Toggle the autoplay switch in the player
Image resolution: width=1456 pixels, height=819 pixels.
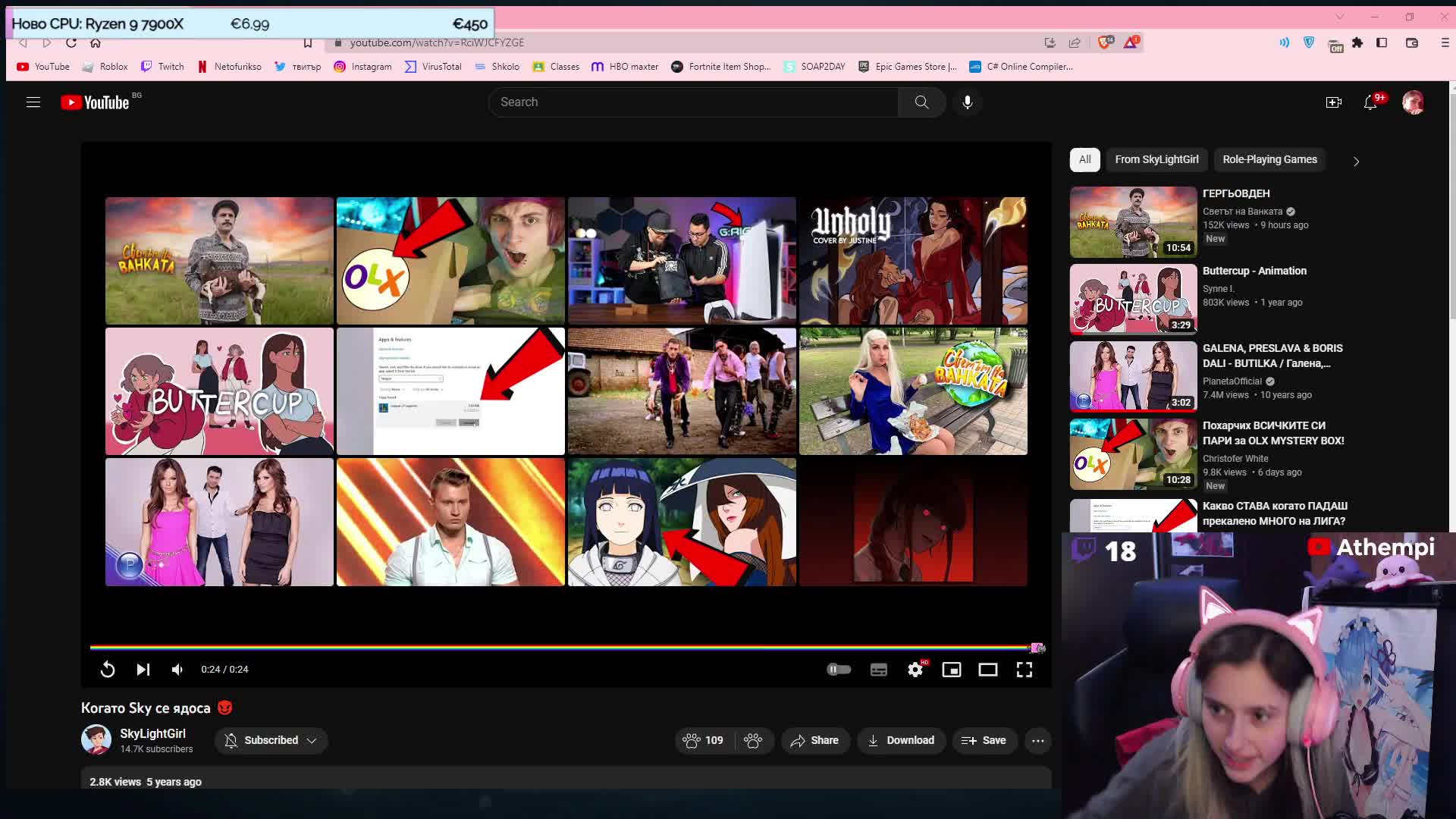tap(839, 670)
